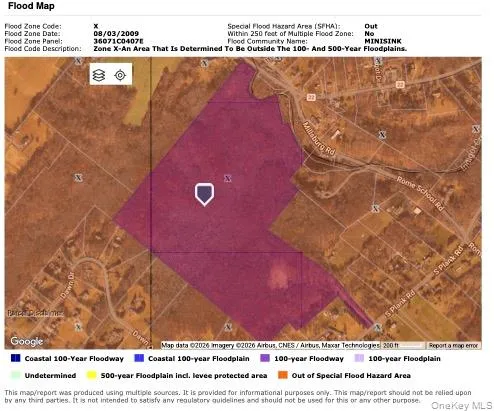Click the X zone label inside the purple parcel

coord(228,178)
